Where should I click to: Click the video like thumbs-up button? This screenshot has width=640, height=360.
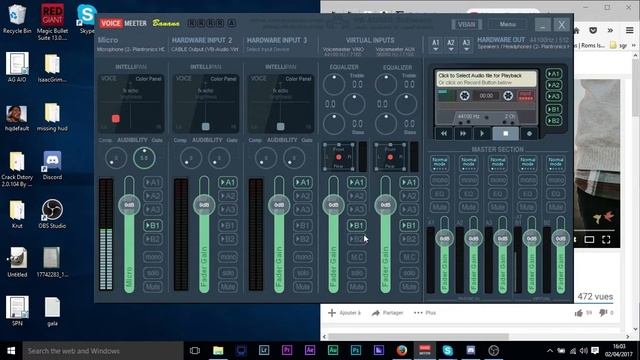click(x=578, y=313)
